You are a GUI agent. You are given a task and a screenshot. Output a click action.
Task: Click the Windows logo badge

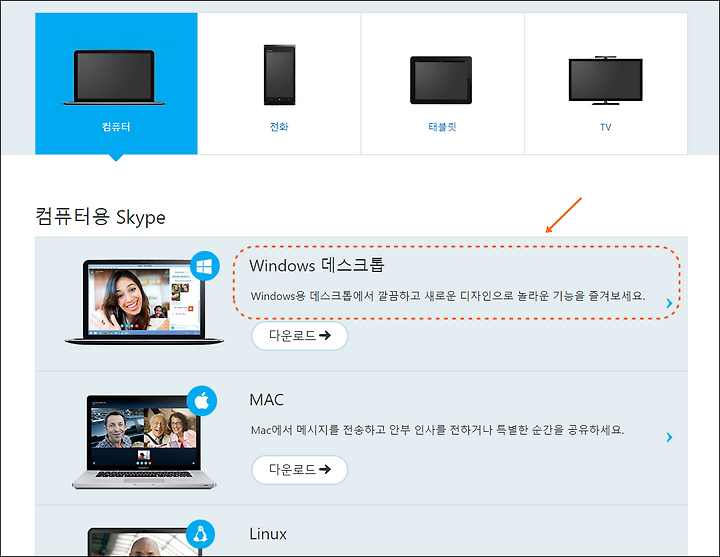click(x=205, y=266)
